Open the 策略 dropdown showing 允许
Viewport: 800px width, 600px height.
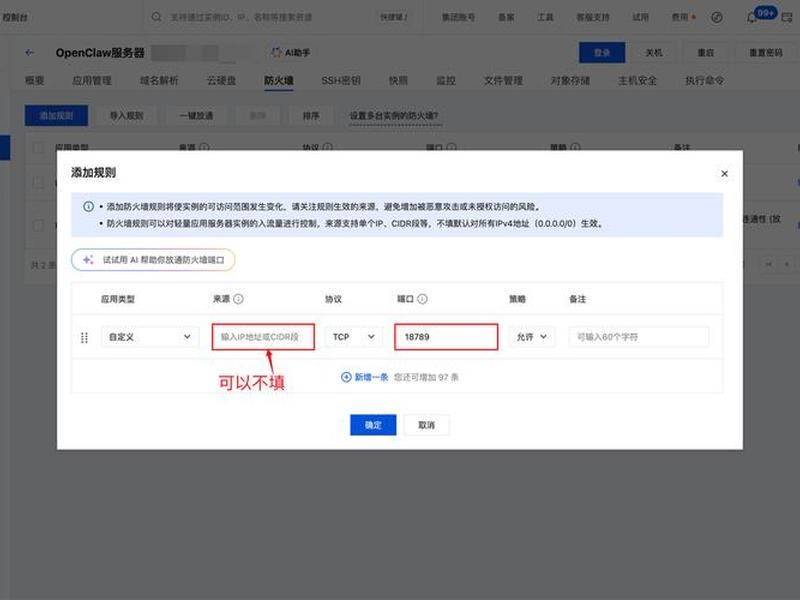(x=531, y=337)
